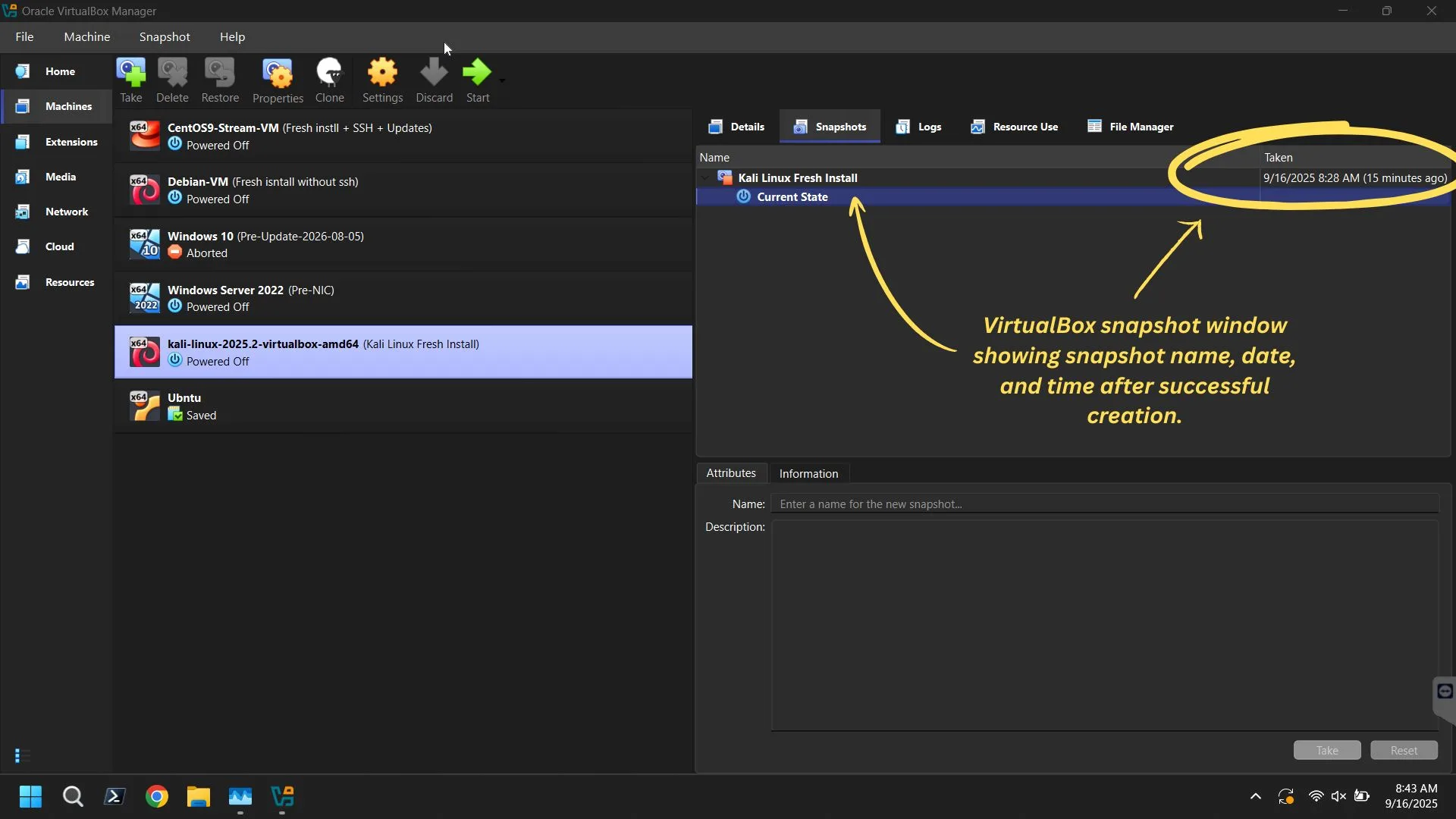This screenshot has width=1456, height=819.
Task: Expand hidden icons in the system tray
Action: tap(1256, 796)
